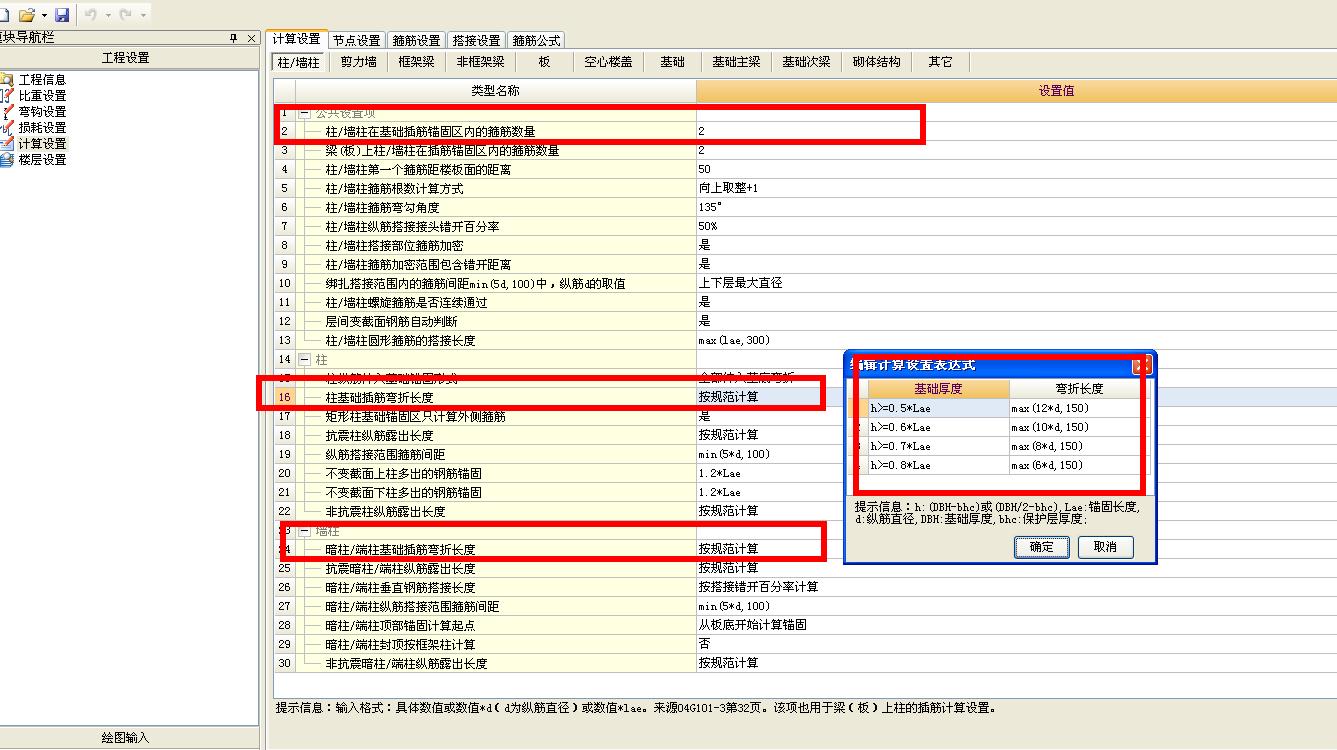Switch to the 箍筋设置 tab
The width and height of the screenshot is (1337, 750).
(416, 40)
